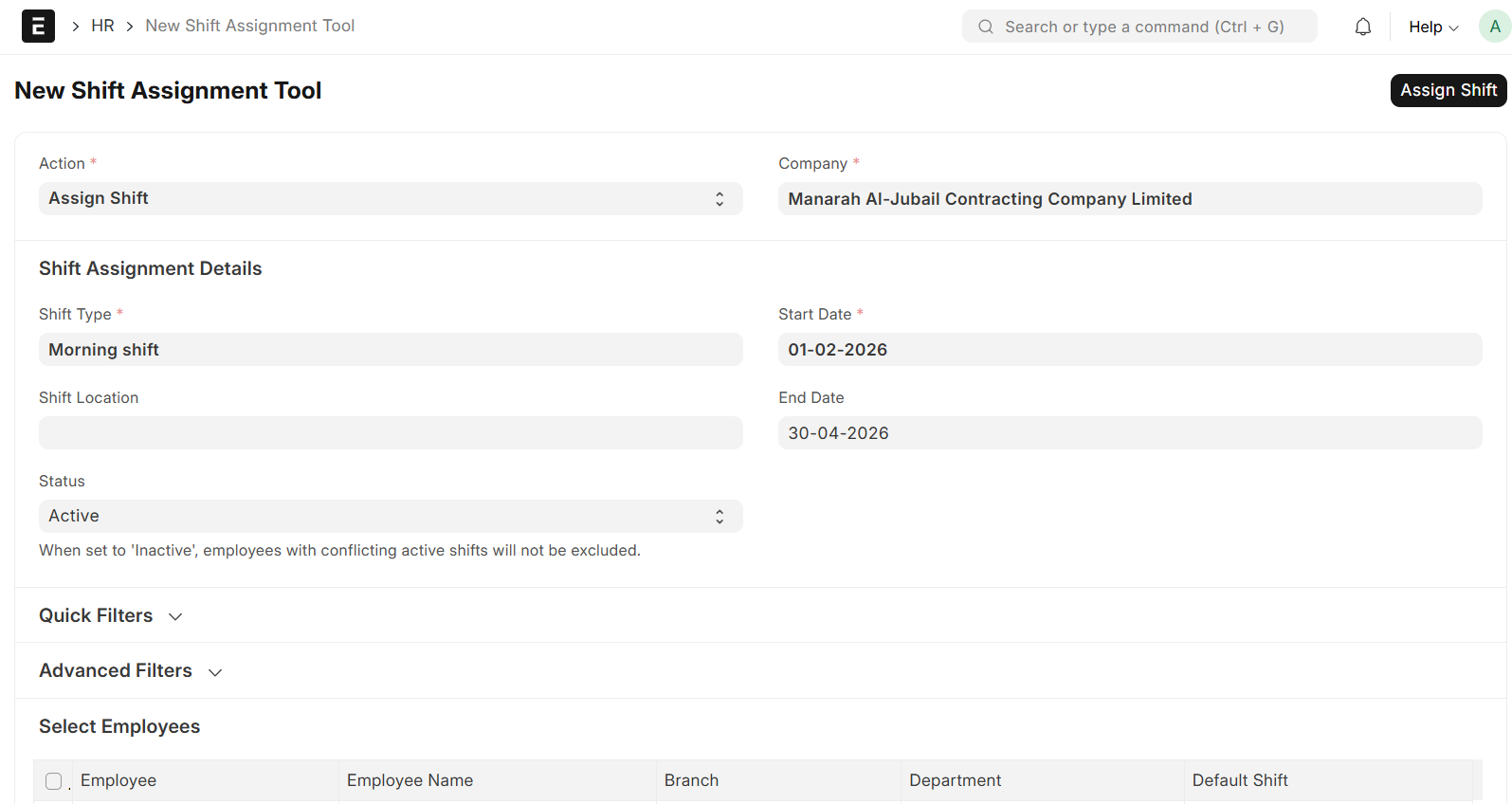
Task: Open the notifications bell
Action: (x=1362, y=27)
